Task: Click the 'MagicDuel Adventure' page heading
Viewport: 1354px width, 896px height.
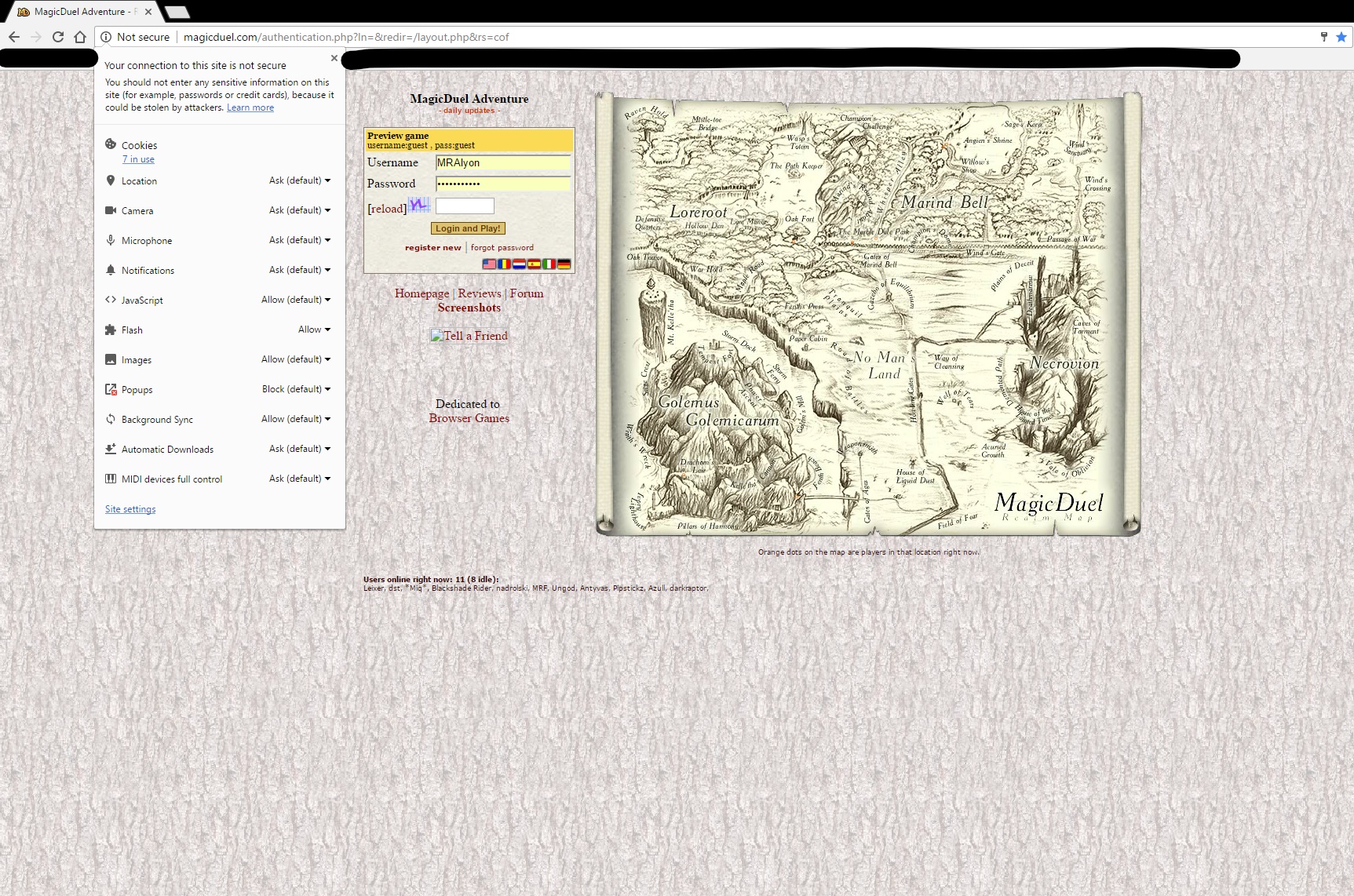Action: 469,99
